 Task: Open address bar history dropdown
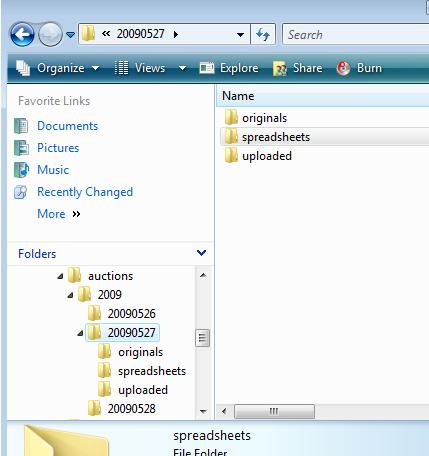pos(240,34)
